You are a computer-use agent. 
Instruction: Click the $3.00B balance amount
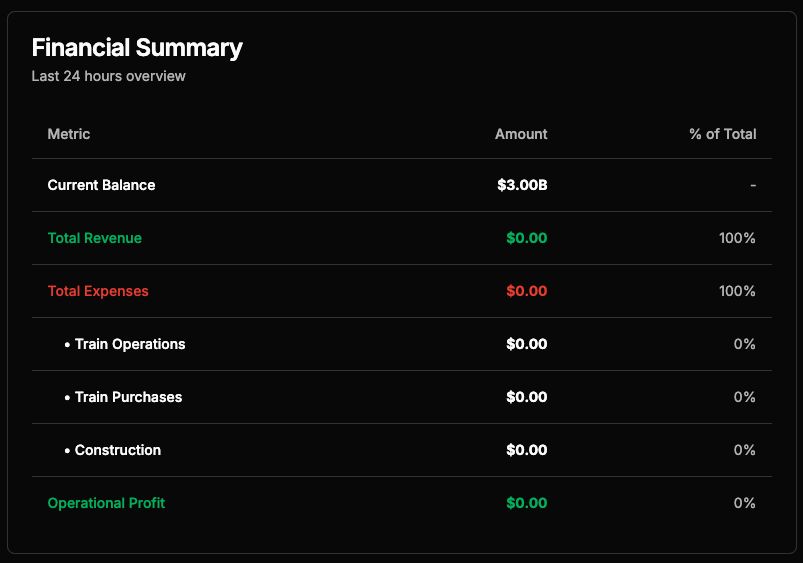[522, 185]
